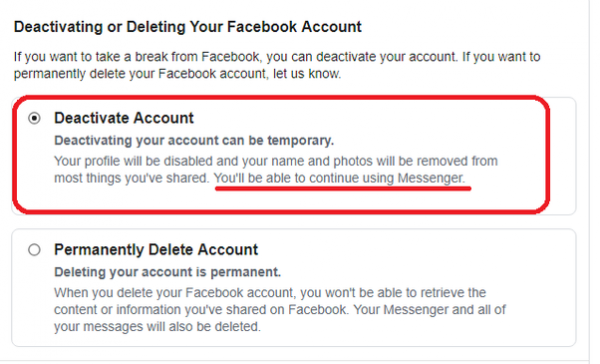600x364 pixels.
Task: Click 'your messages will also be deleted' line
Action: click(157, 327)
